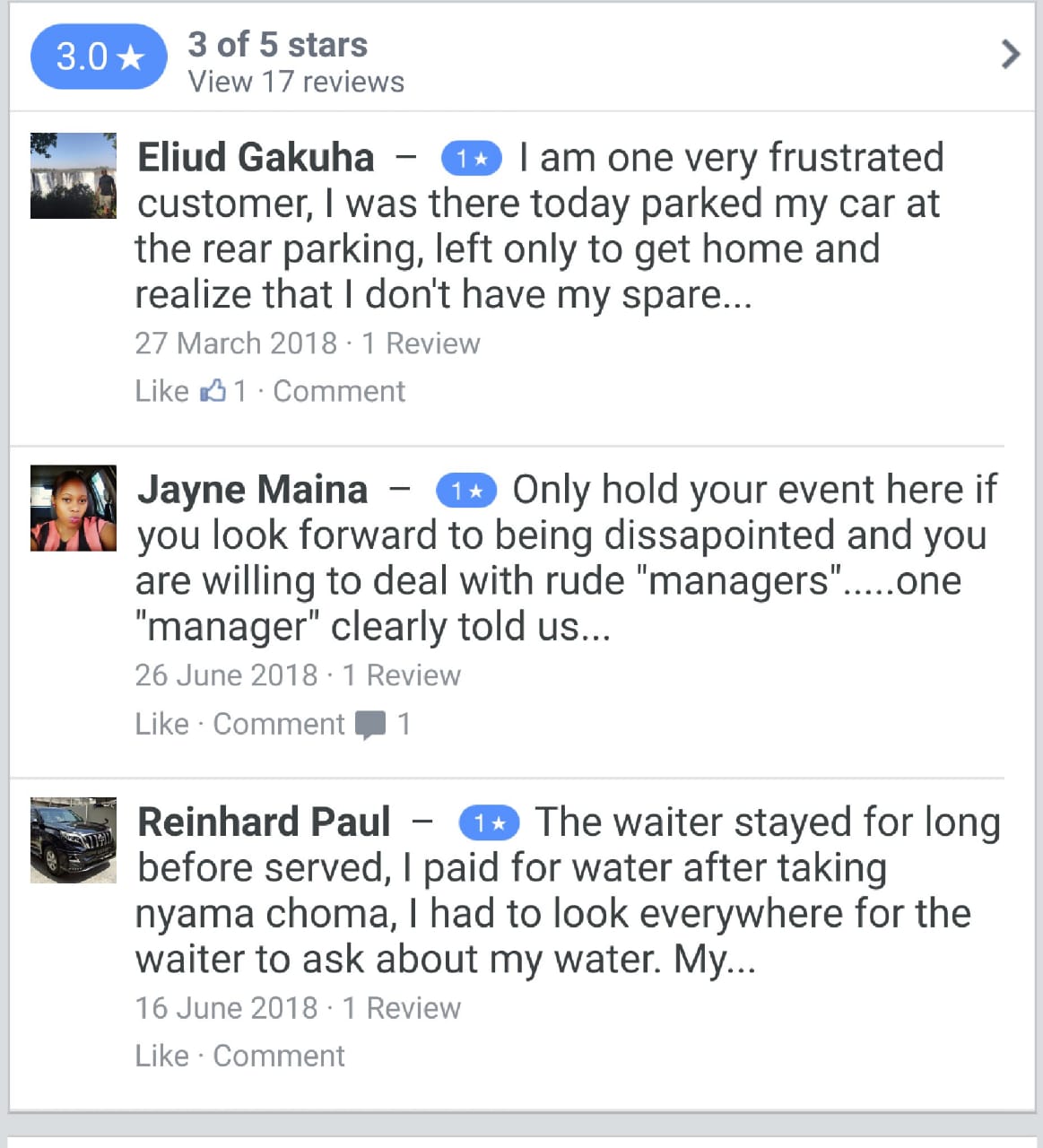Click 1-star badge on Reinhard Paul's review
The height and width of the screenshot is (1148, 1043).
[489, 823]
